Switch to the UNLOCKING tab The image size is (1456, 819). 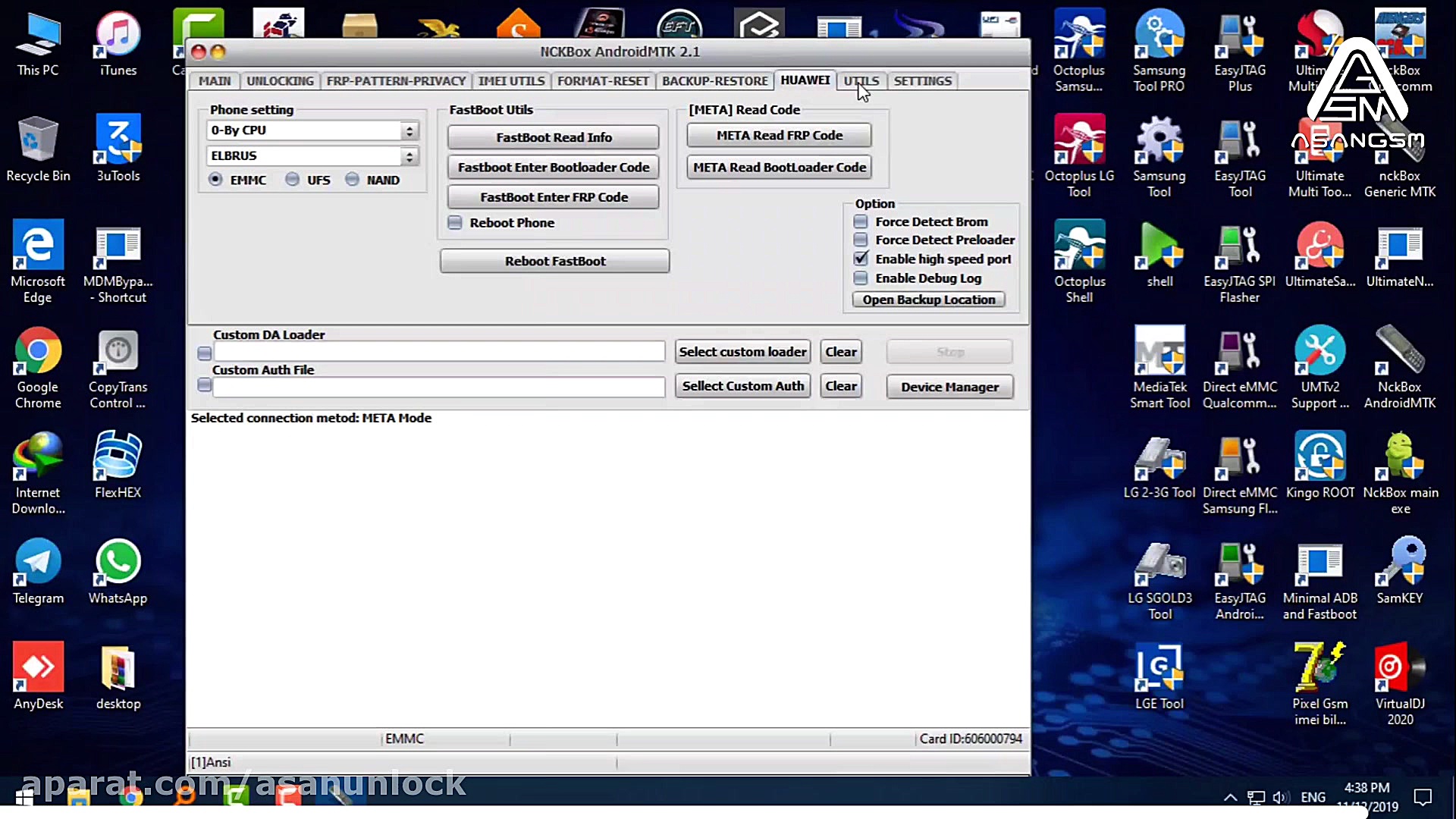pyautogui.click(x=280, y=81)
